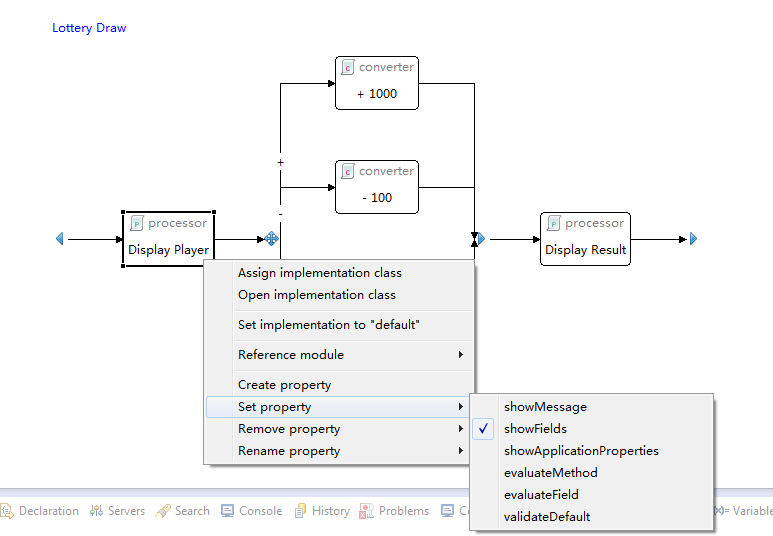Click the Console view icon
773x536 pixels.
click(x=227, y=511)
